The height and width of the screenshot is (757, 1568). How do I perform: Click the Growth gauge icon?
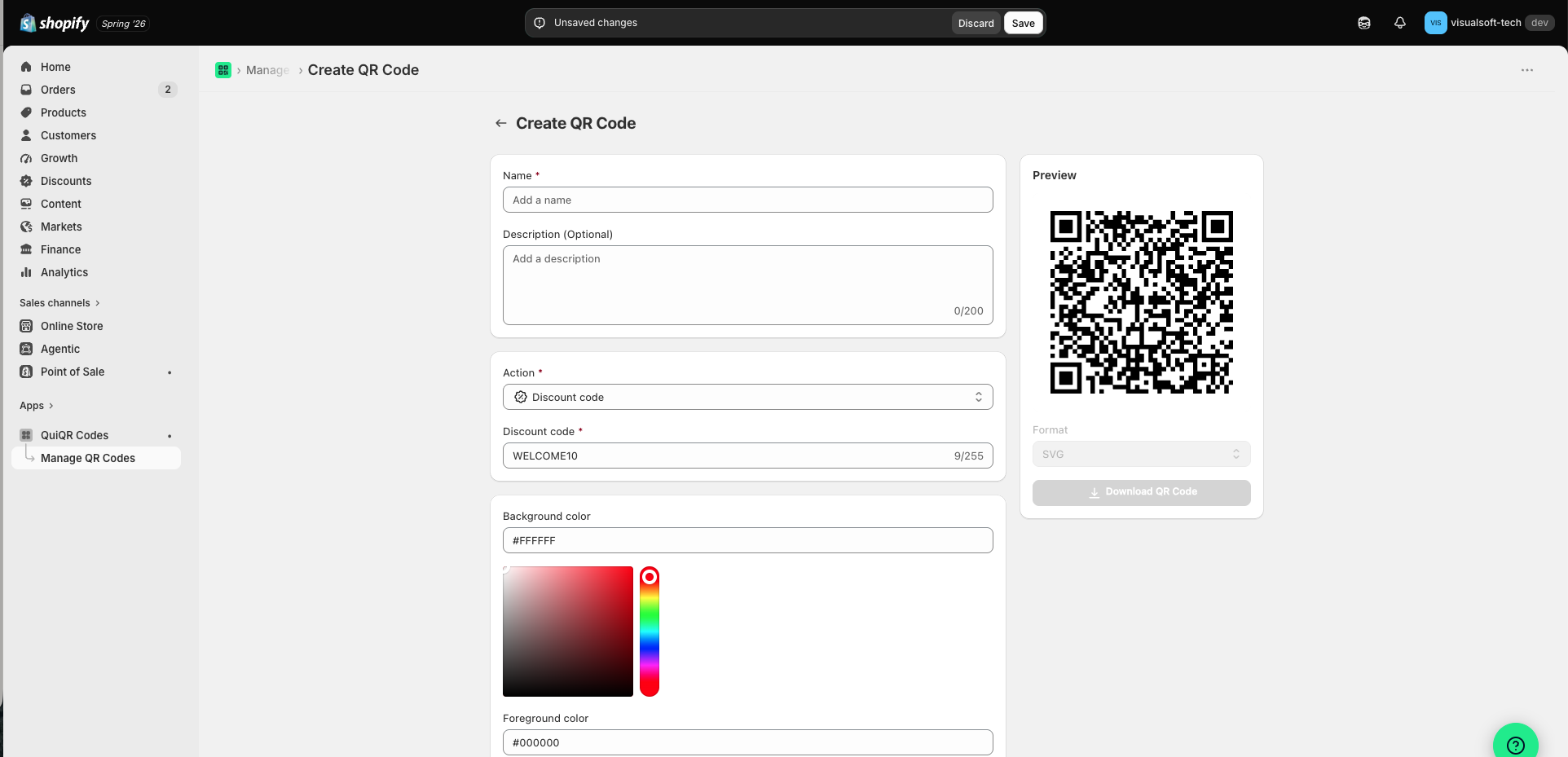pos(26,158)
